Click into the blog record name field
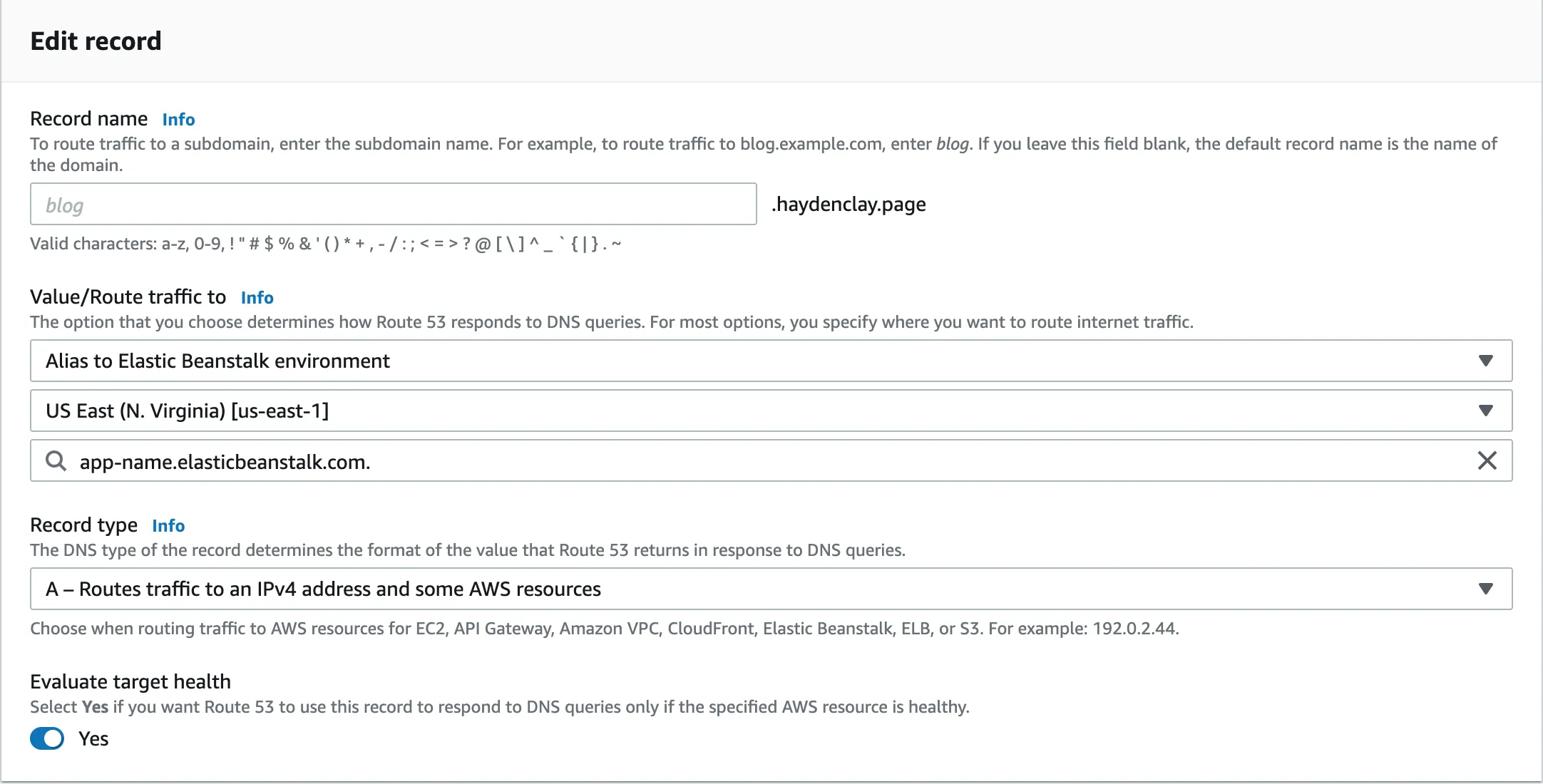 point(392,205)
